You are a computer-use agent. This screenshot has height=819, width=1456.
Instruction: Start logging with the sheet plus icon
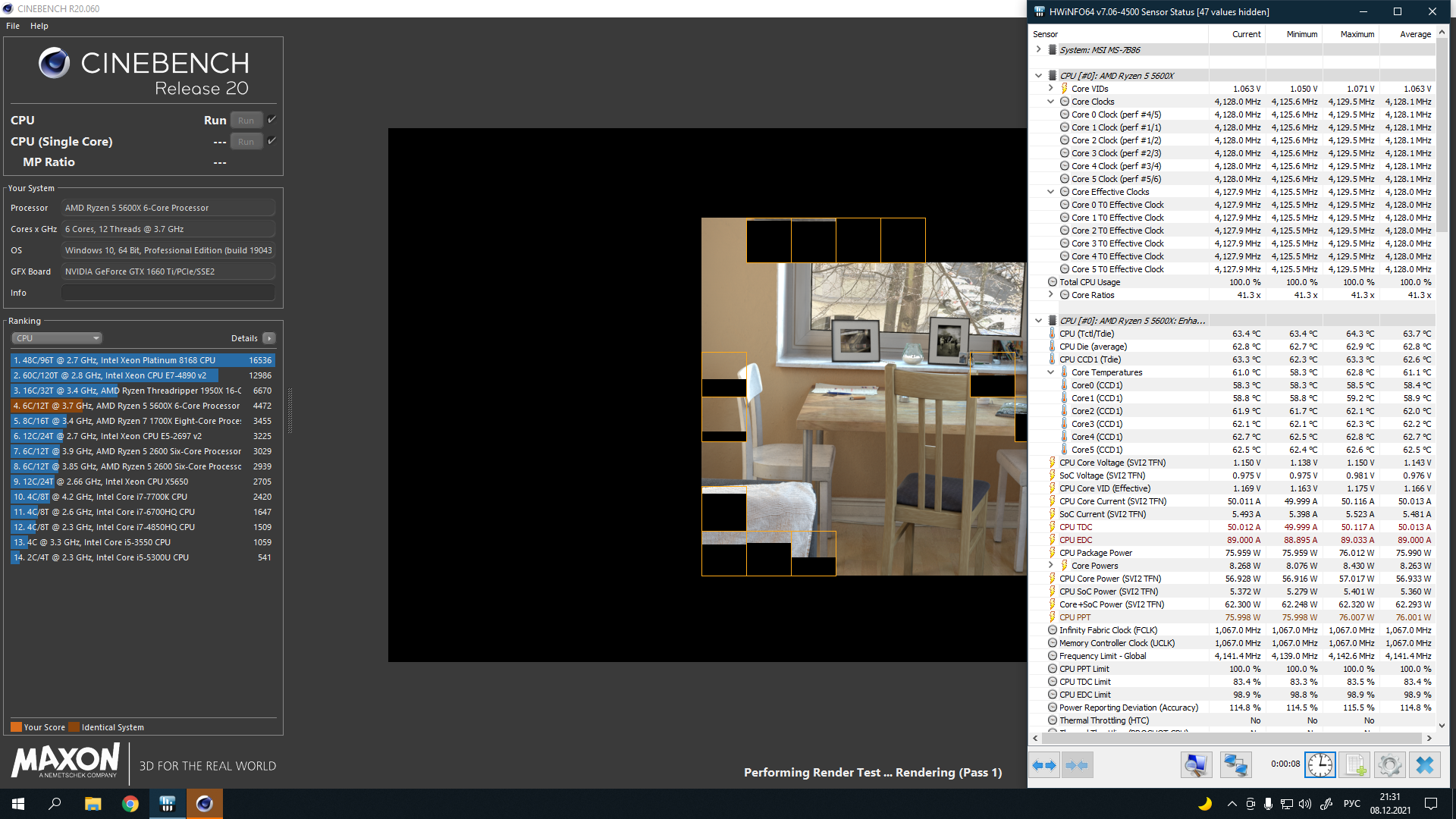click(x=1354, y=765)
